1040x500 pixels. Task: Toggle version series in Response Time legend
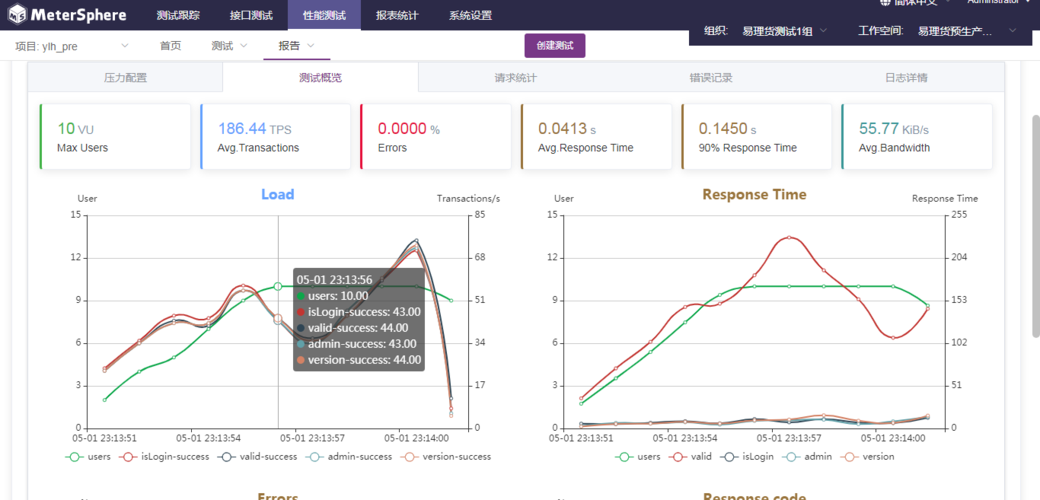coord(868,457)
